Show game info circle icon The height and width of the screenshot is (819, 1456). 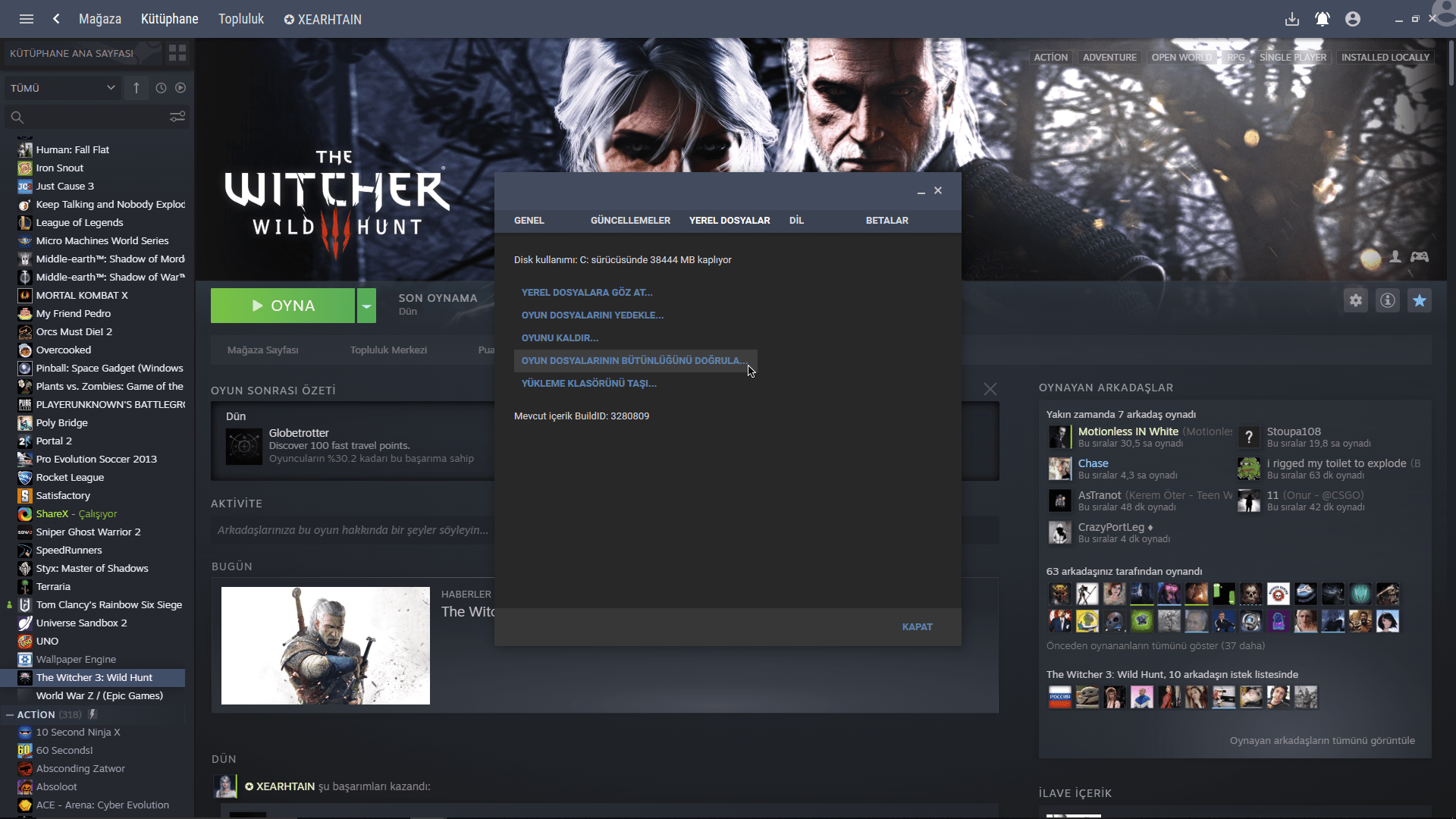coord(1388,300)
